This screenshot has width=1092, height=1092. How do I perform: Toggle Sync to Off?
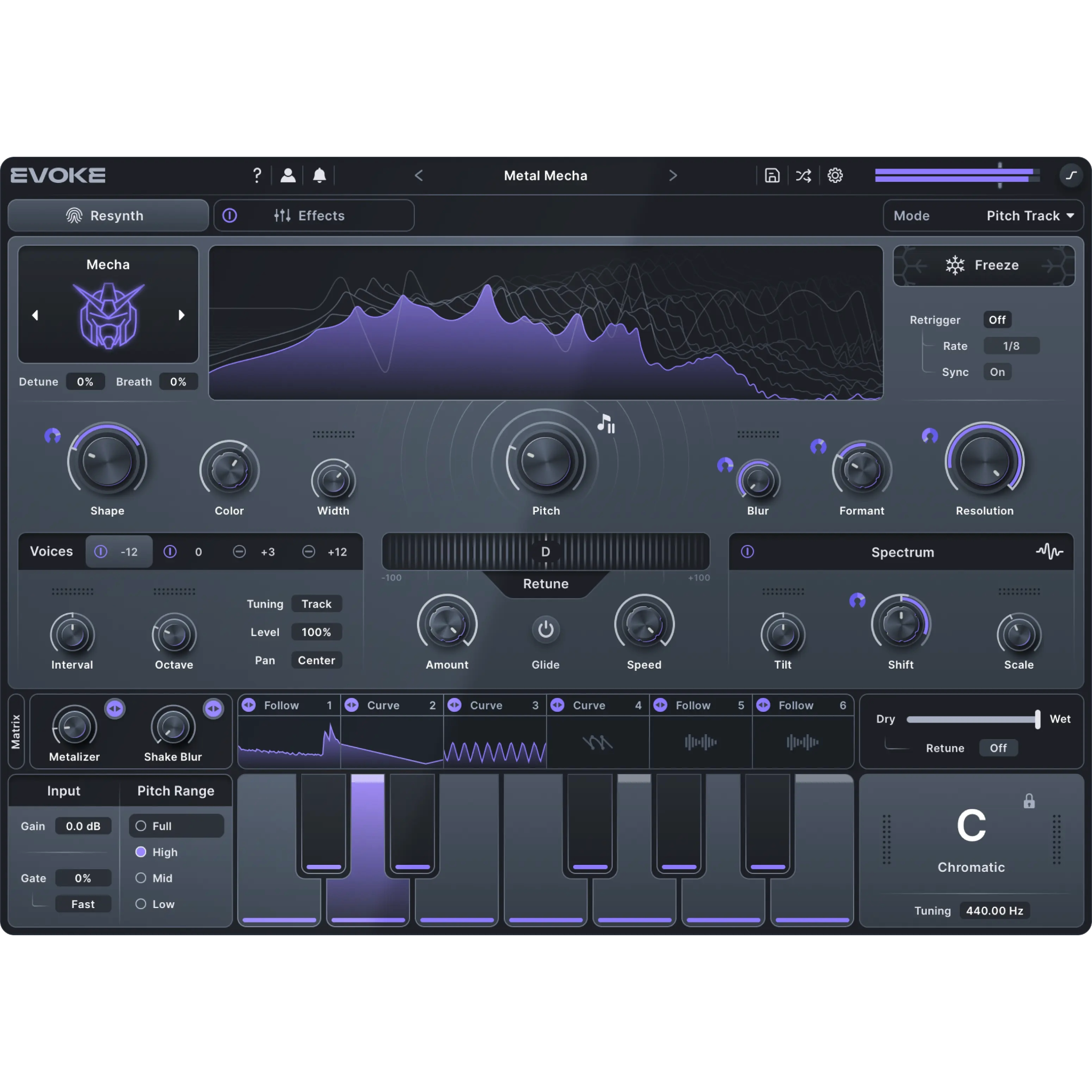[997, 372]
